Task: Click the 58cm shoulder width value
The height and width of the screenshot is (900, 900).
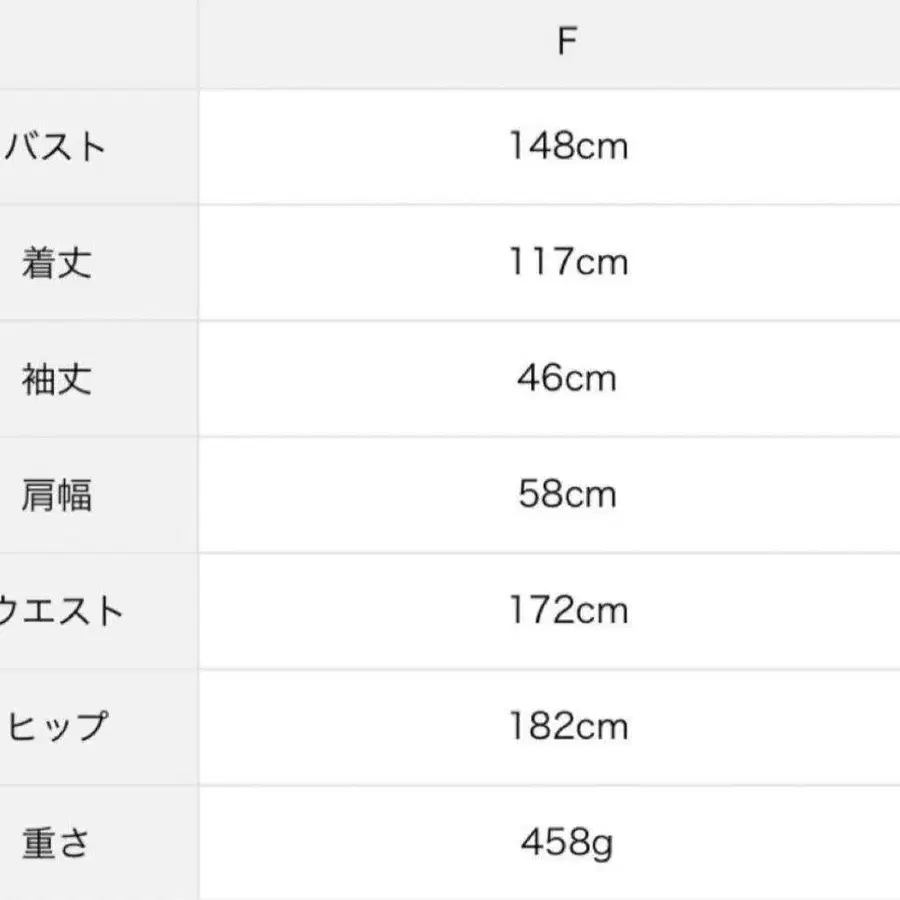Action: click(x=568, y=495)
